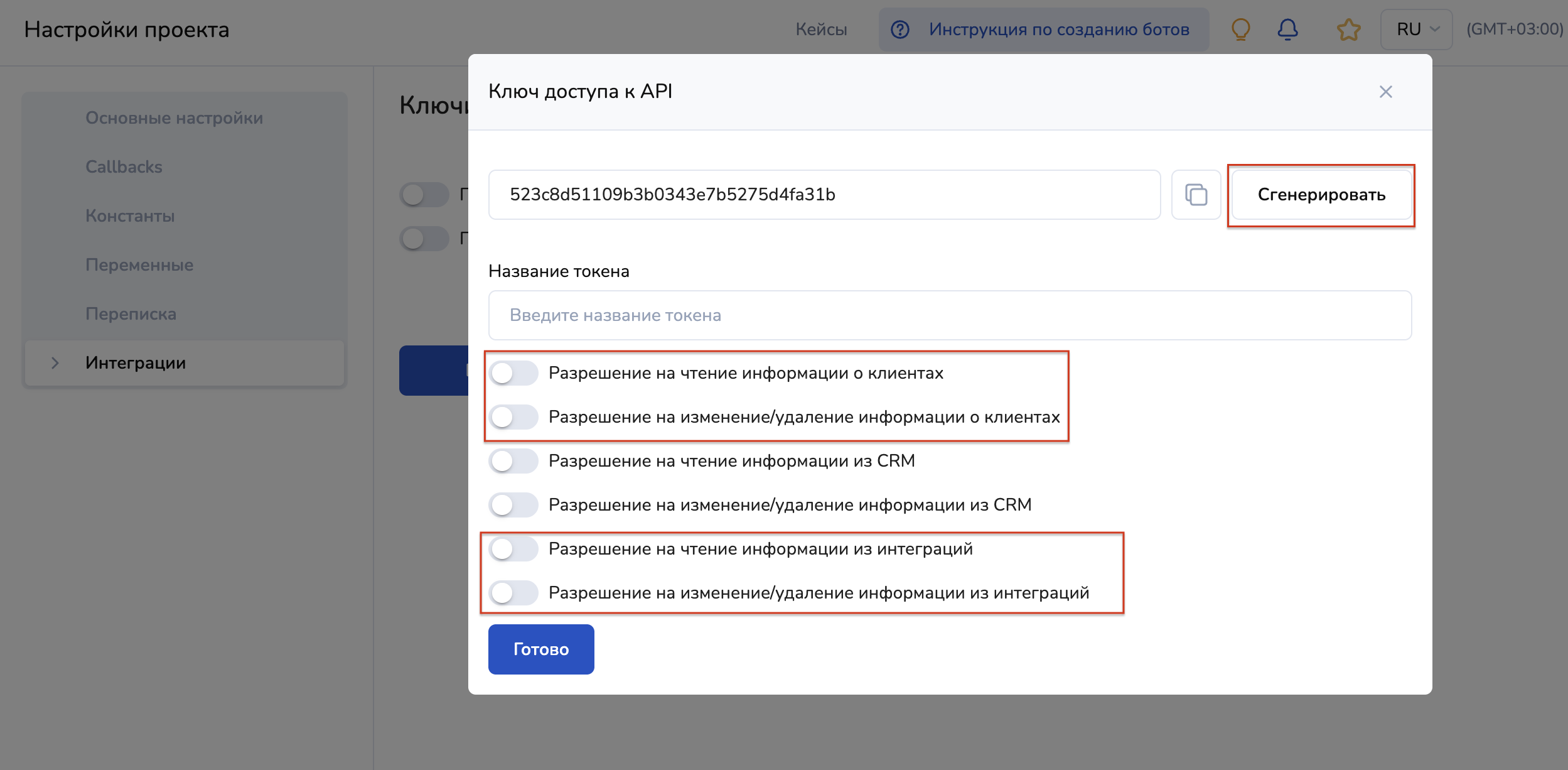Go to Переменные in sidebar
Viewport: 1568px width, 770px height.
click(139, 265)
